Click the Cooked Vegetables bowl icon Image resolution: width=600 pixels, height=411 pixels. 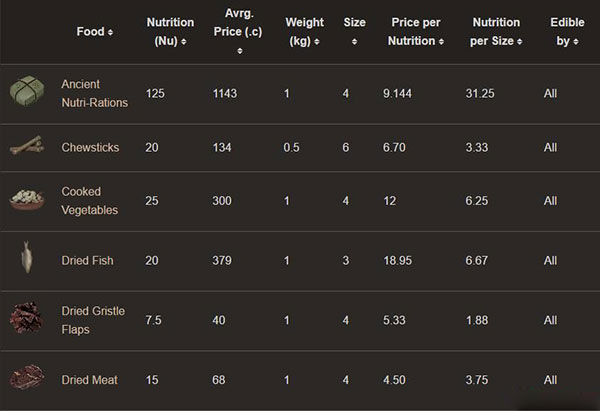pos(27,199)
